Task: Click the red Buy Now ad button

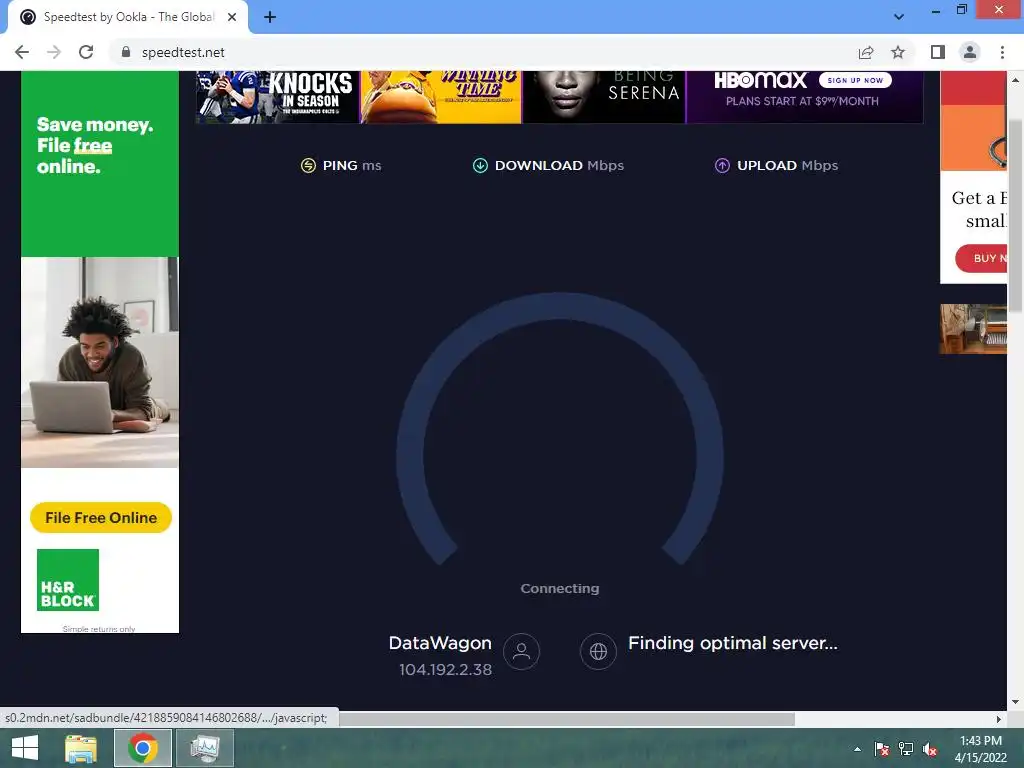Action: coord(982,258)
